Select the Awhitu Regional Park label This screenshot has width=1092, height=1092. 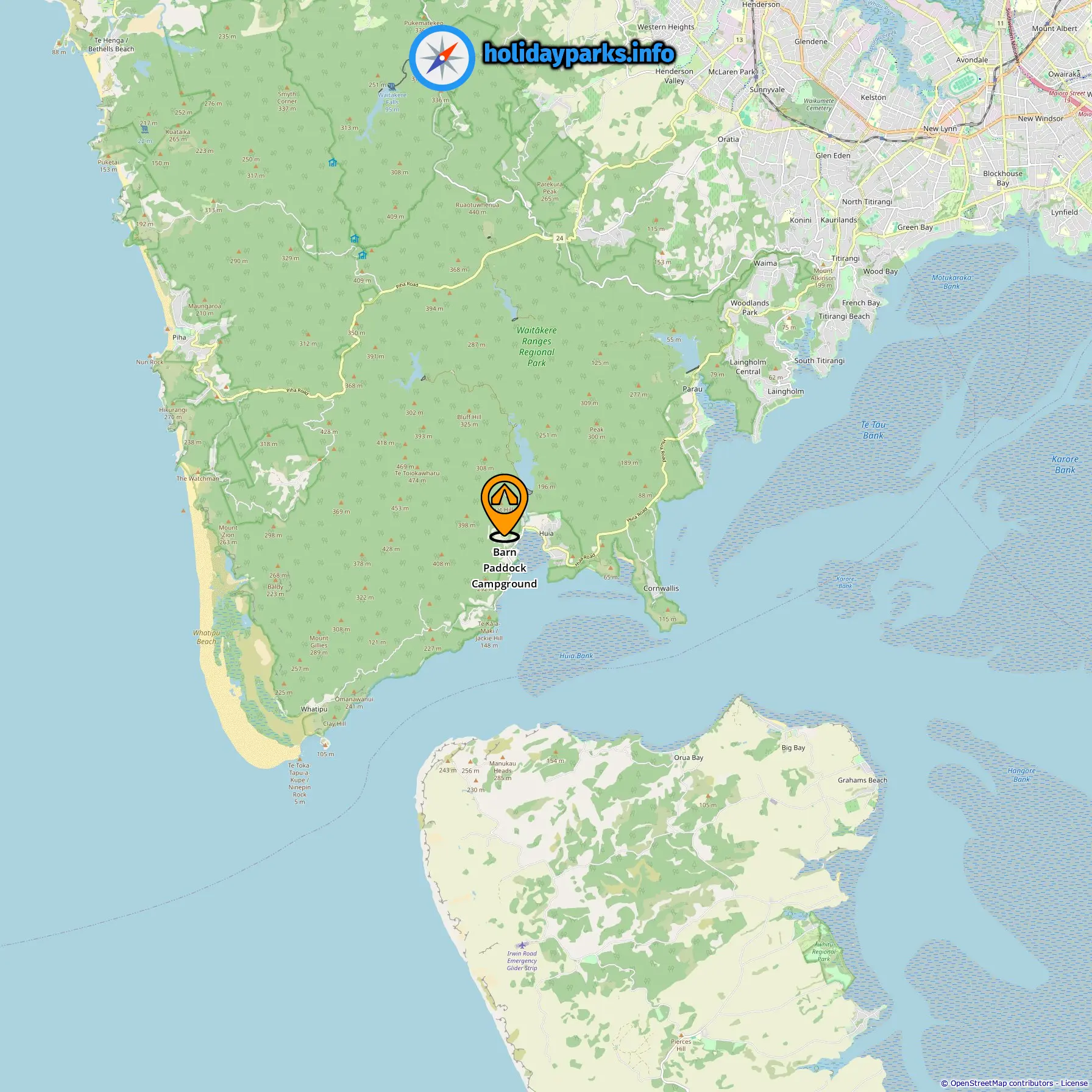pos(824,951)
